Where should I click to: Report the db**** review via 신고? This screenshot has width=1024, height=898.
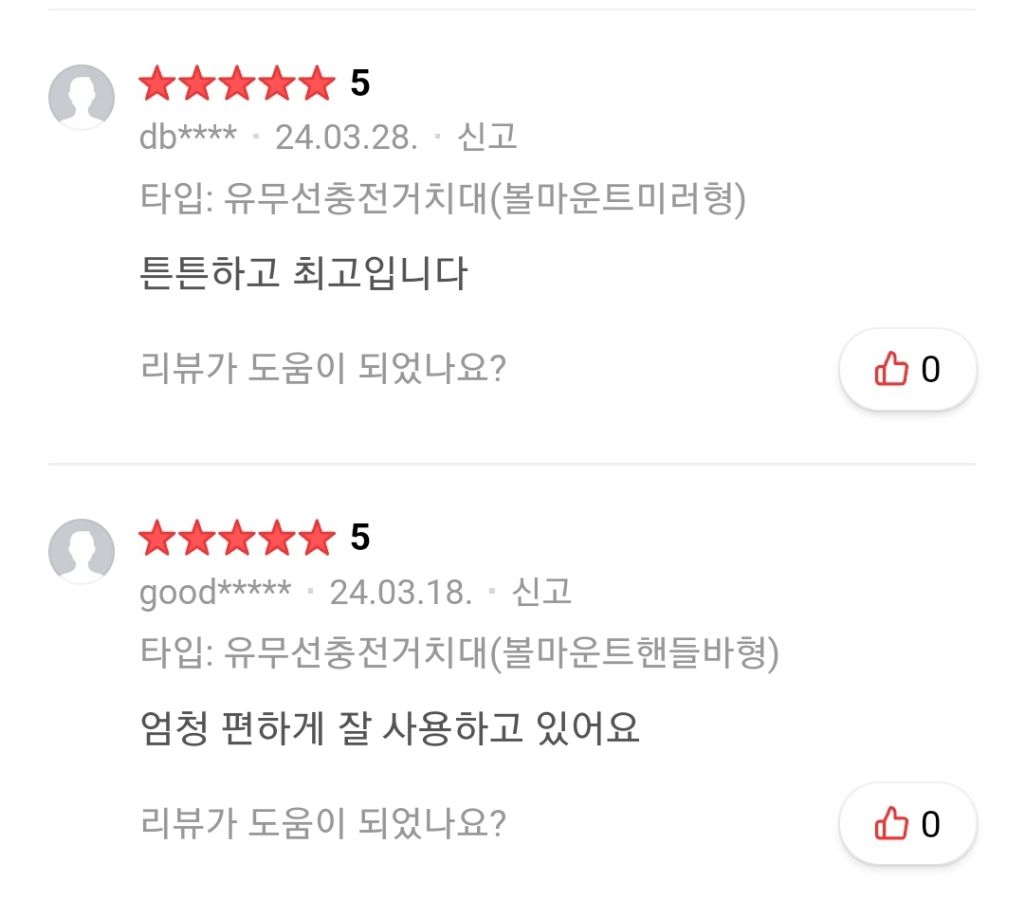tap(487, 137)
